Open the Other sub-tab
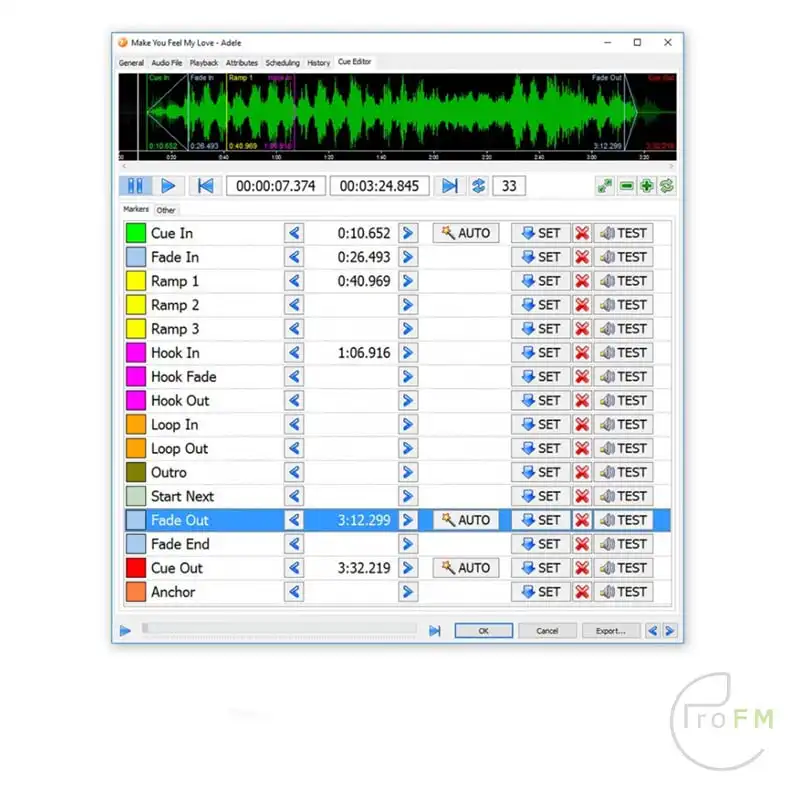800x800 pixels. 166,210
